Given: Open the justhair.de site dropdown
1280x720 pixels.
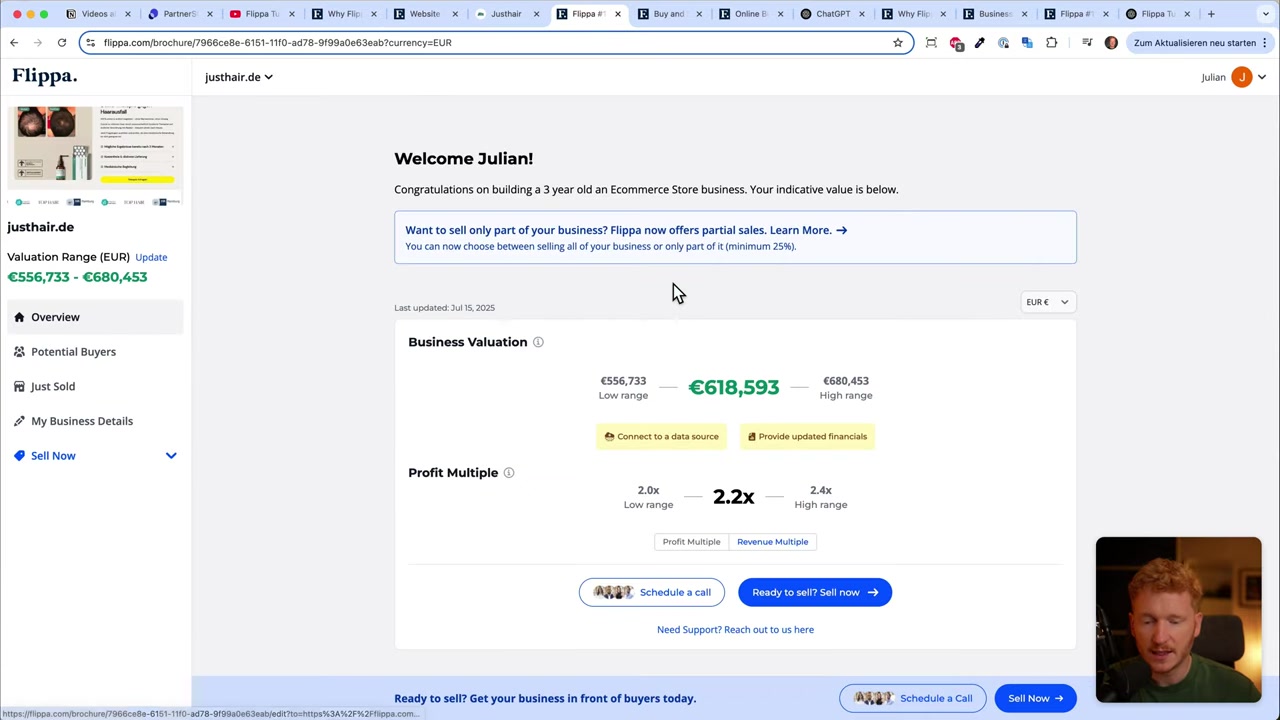Looking at the screenshot, I should (x=238, y=77).
